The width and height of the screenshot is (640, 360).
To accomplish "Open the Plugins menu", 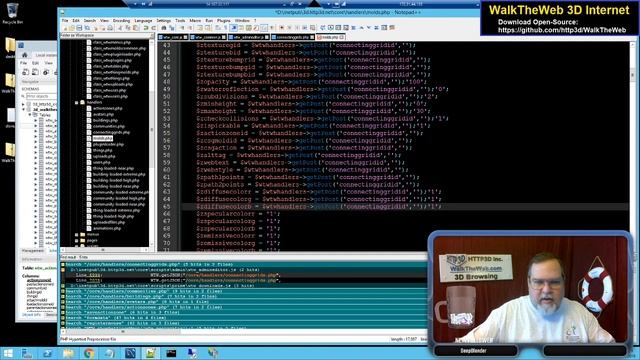I will (224, 20).
